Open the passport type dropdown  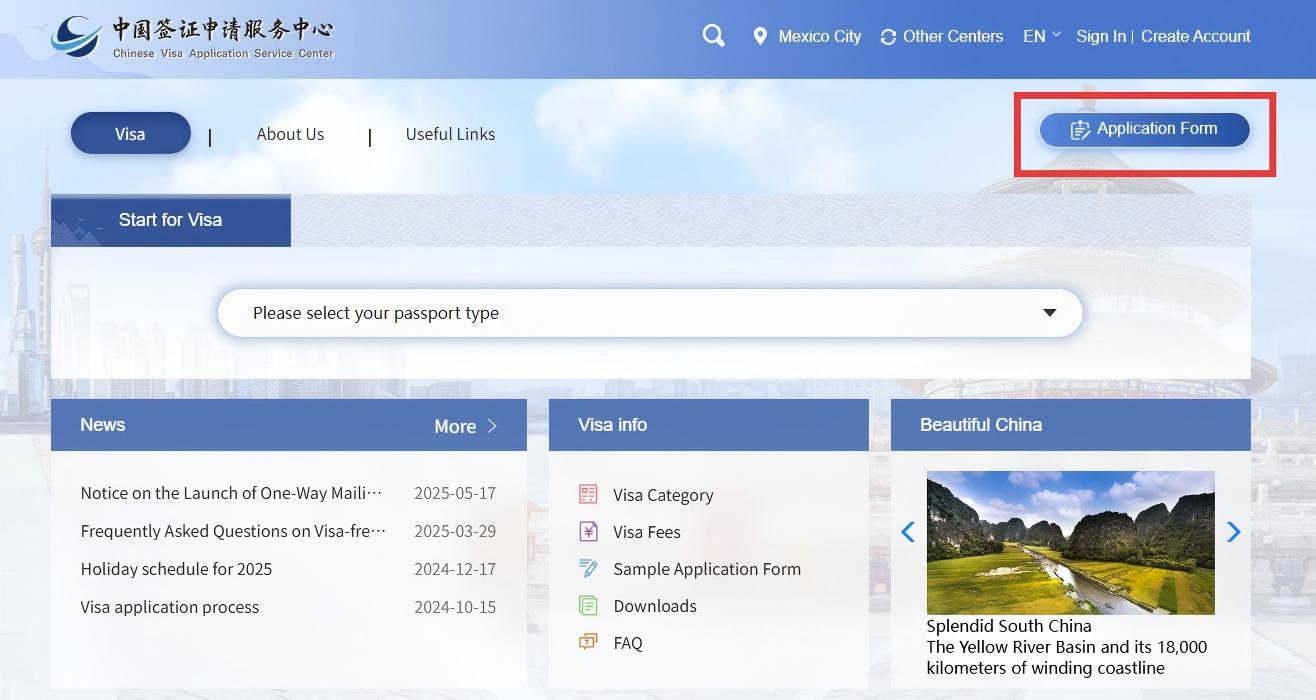(650, 313)
